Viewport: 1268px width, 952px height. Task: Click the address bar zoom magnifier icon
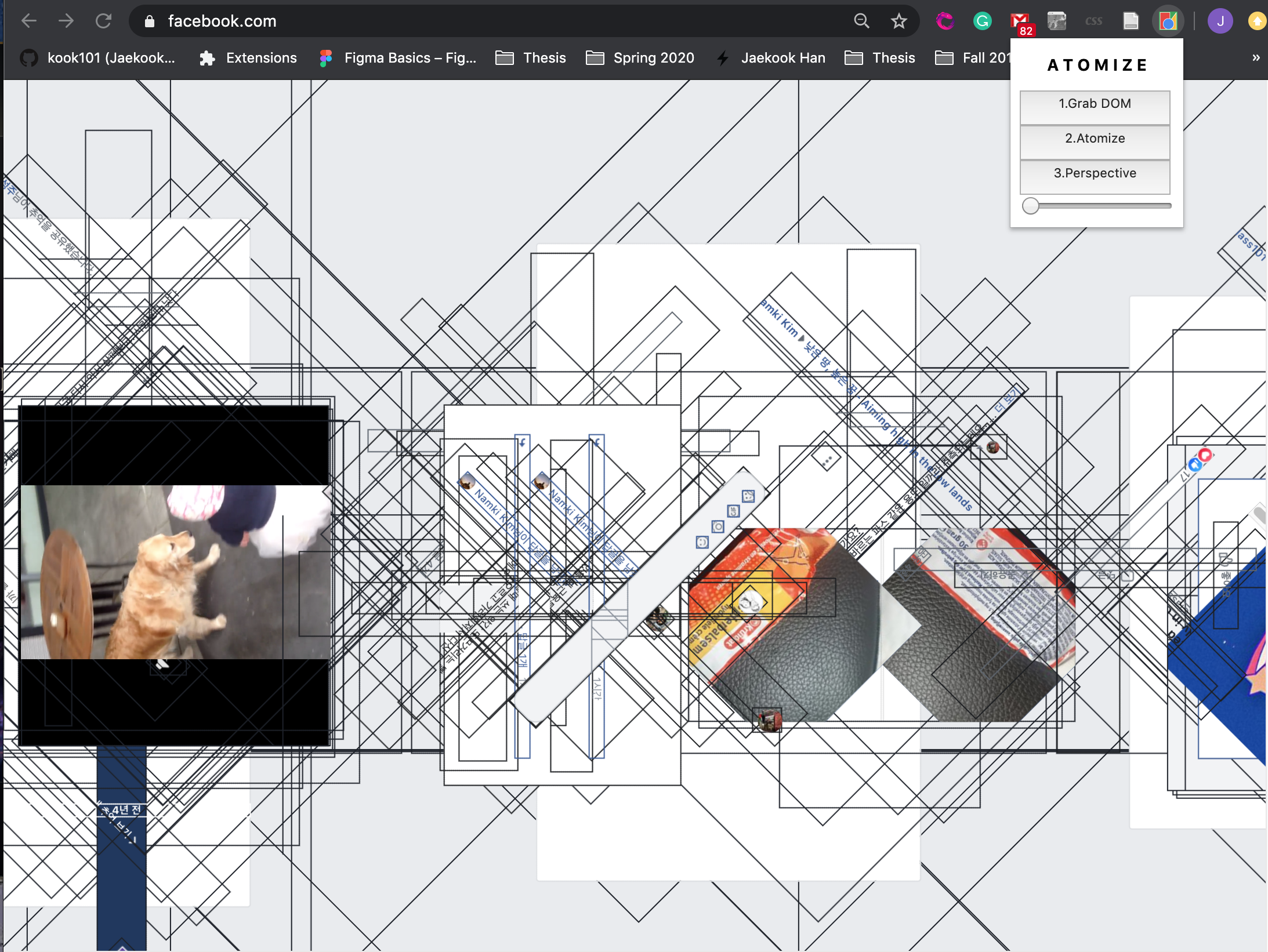[861, 21]
